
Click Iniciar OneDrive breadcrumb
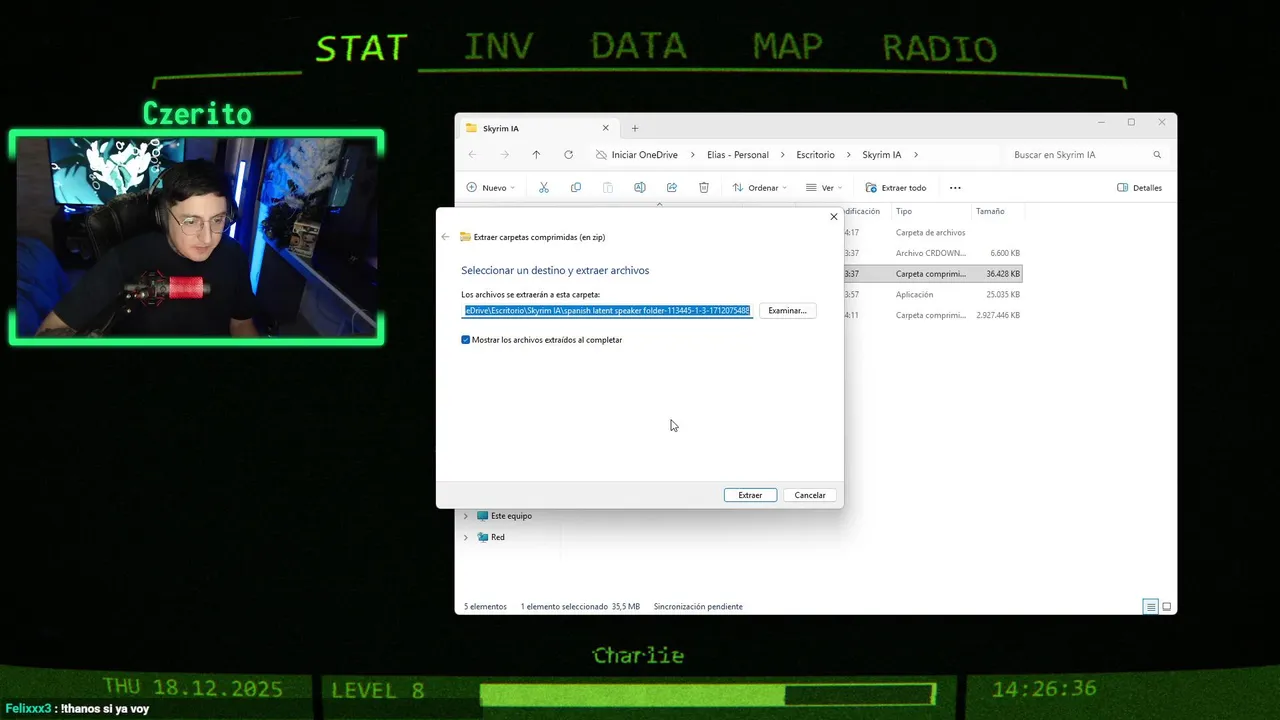pos(645,155)
